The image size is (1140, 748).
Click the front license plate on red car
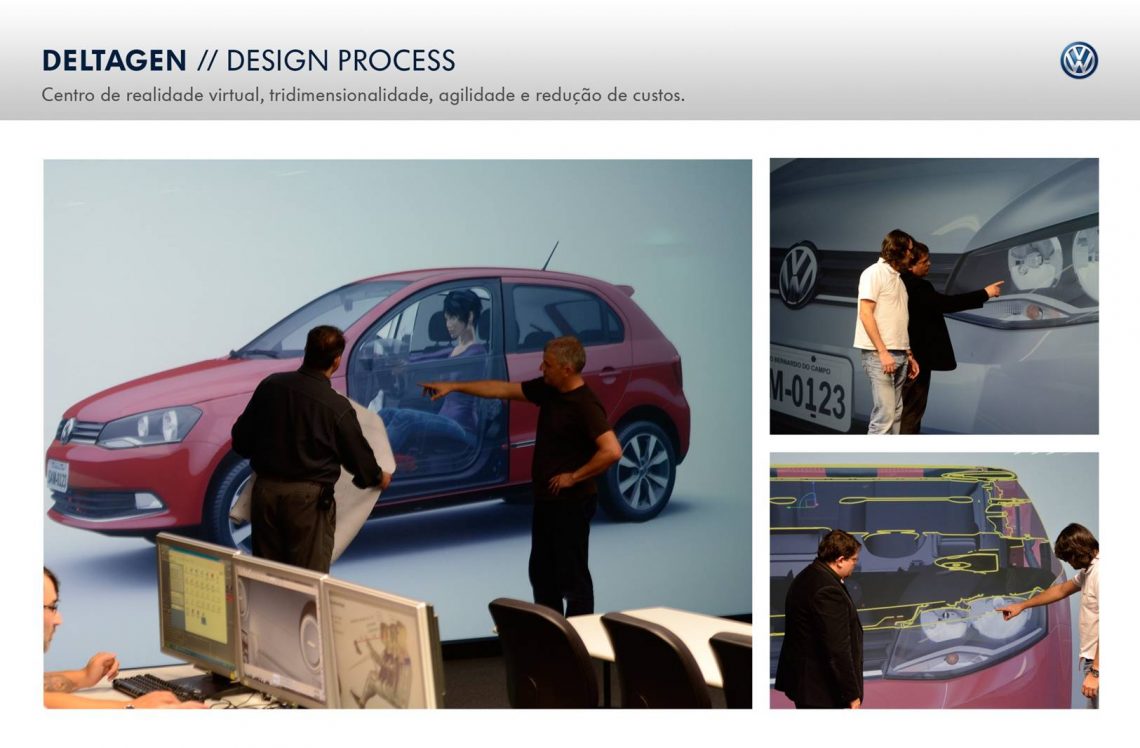tap(58, 474)
